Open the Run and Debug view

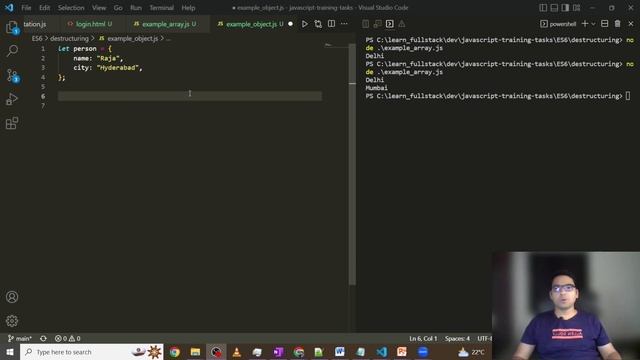(12, 99)
